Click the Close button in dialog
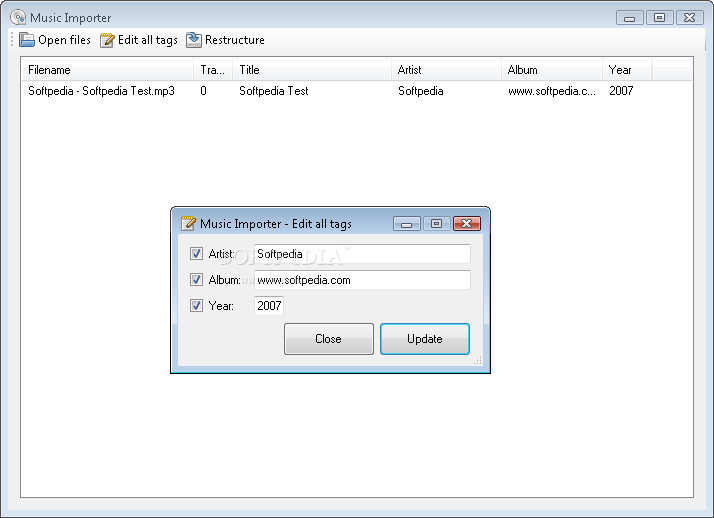The height and width of the screenshot is (518, 714). click(329, 339)
